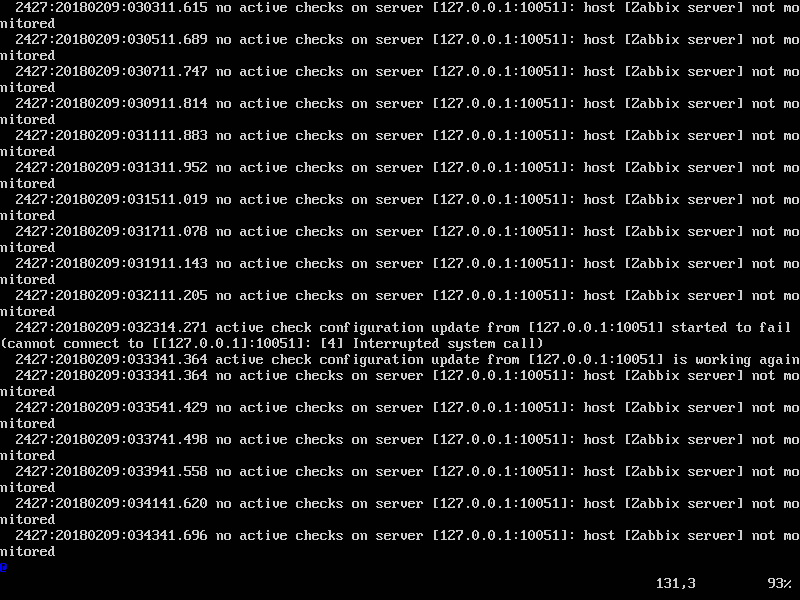Click the 032111.205 log line
This screenshot has height=600, width=800.
(400, 304)
